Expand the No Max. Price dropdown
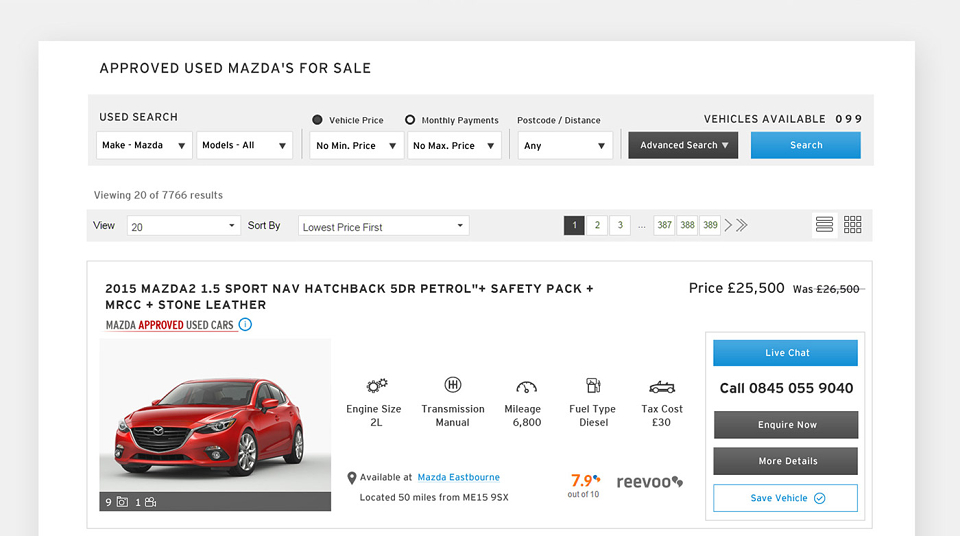960x536 pixels. click(454, 146)
